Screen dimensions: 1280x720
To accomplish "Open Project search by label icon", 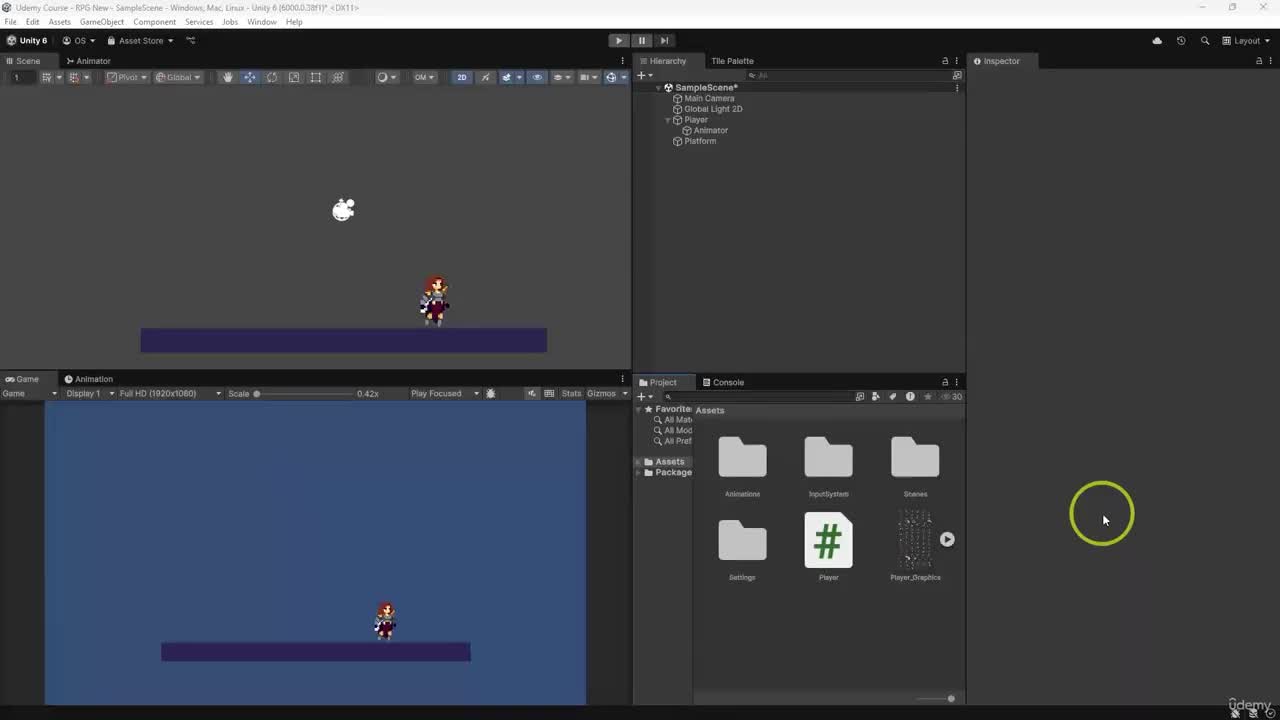I will coord(893,397).
